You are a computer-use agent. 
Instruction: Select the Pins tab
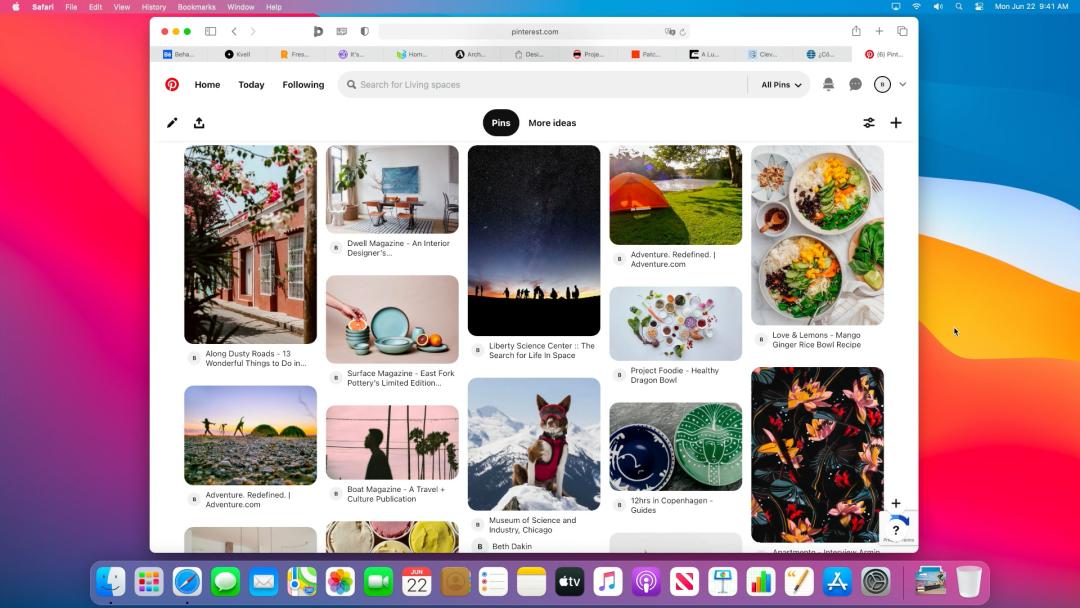pyautogui.click(x=501, y=123)
